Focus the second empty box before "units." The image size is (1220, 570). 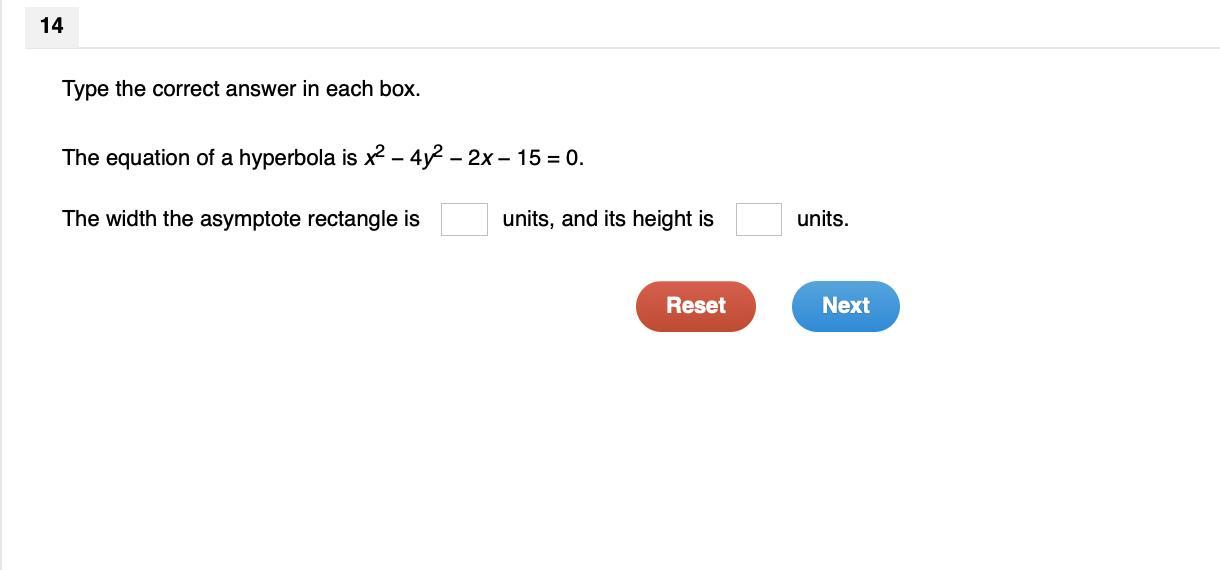click(x=758, y=219)
